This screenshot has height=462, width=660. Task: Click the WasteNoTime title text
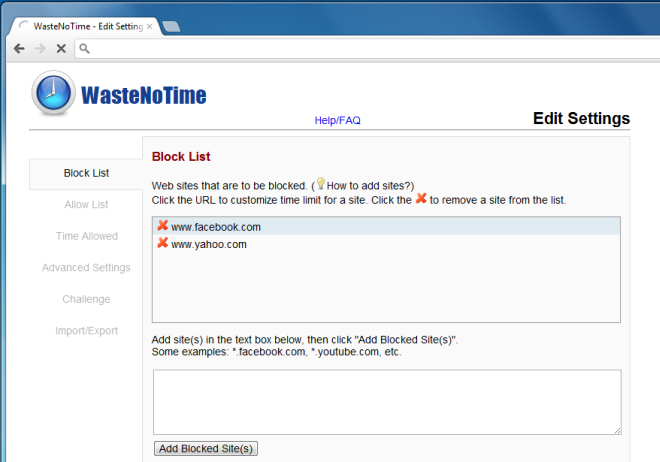(144, 95)
